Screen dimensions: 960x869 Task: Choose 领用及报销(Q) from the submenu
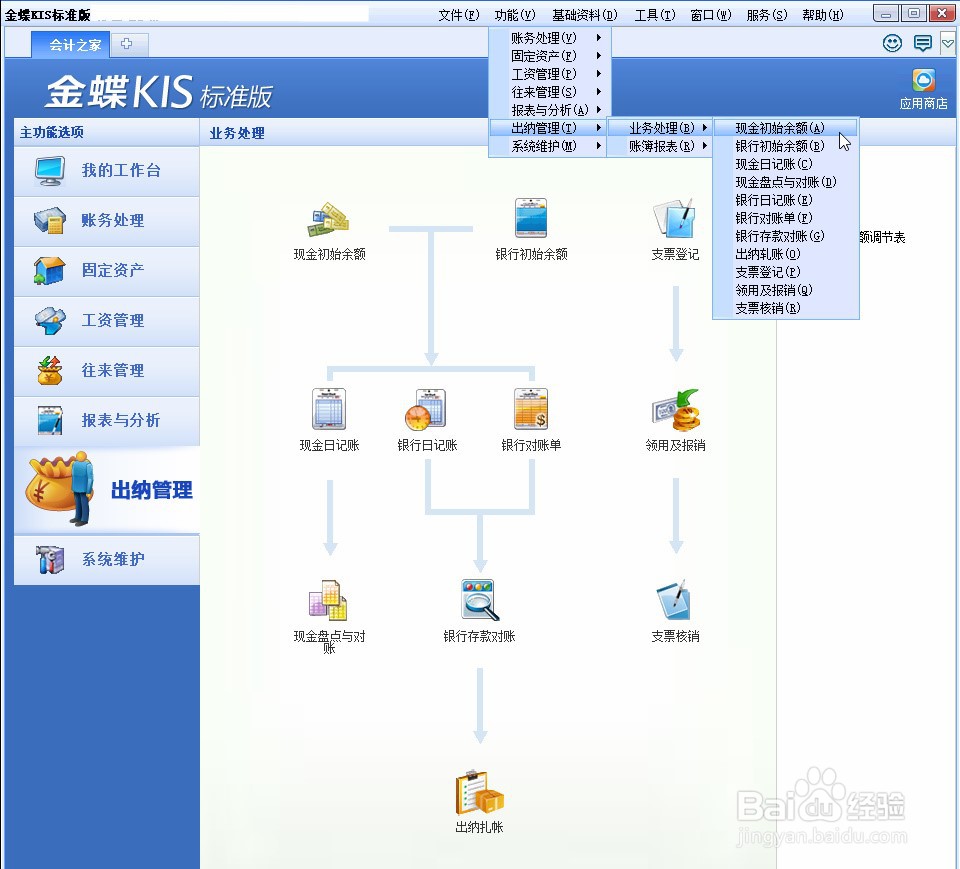click(x=786, y=290)
